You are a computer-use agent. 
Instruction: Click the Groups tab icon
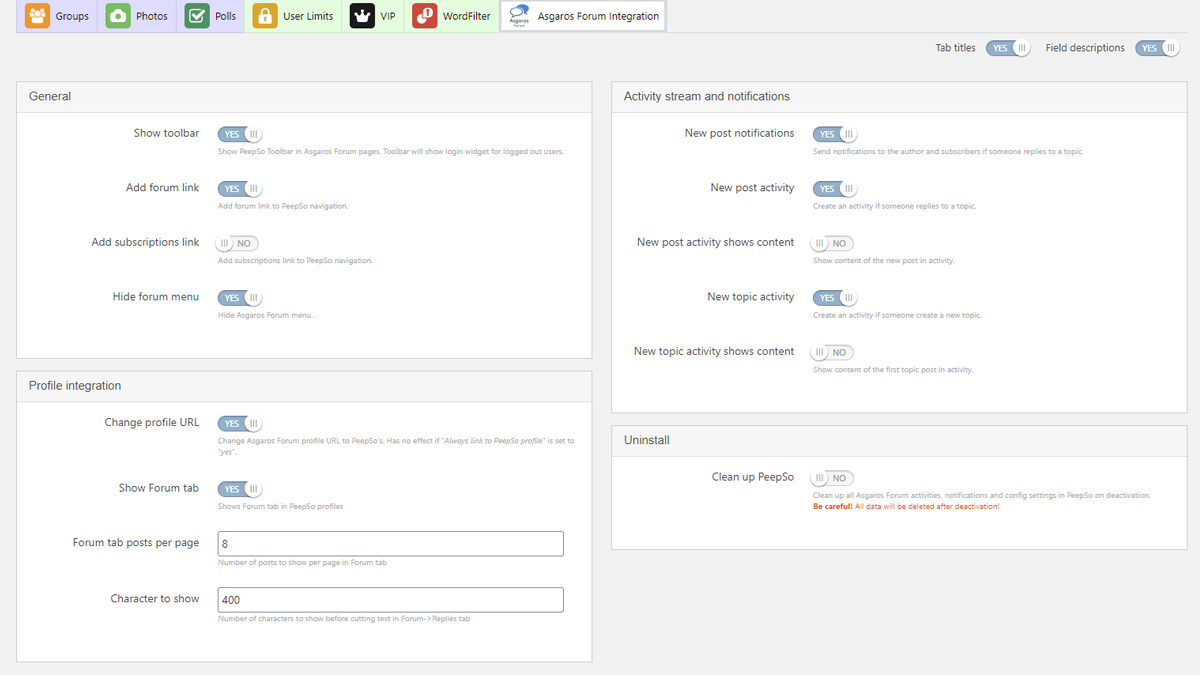click(37, 16)
